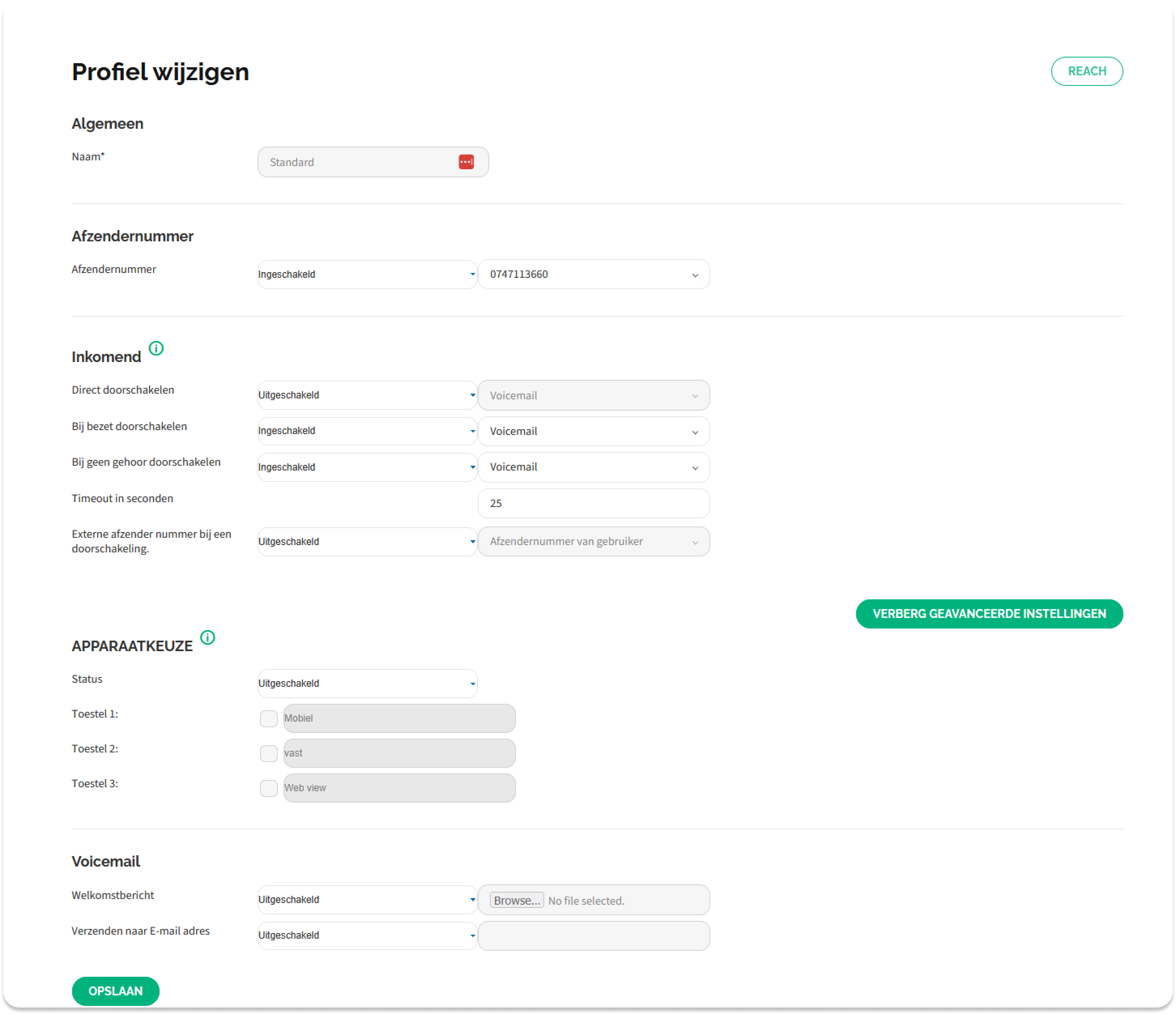Screen dimensions: 1176x1014
Task: Open the Afzendernummer status dropdown
Action: pos(366,275)
